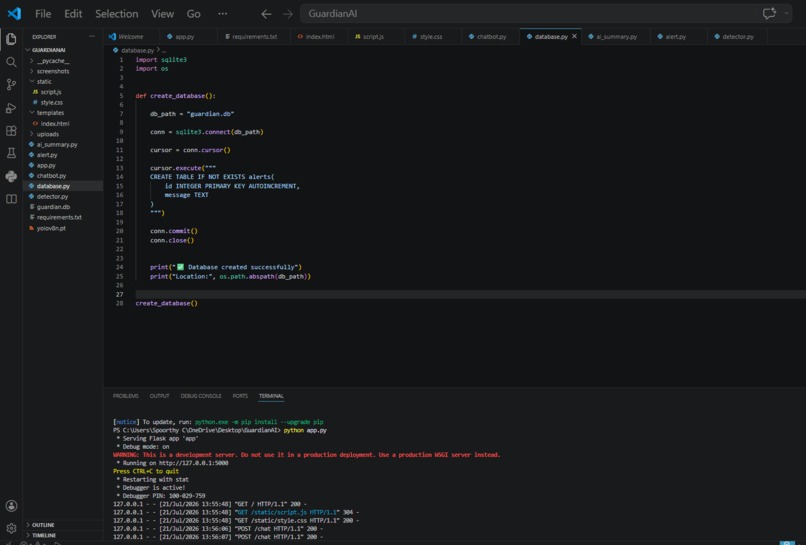Open the Go menu
This screenshot has height=545, width=806.
(194, 14)
